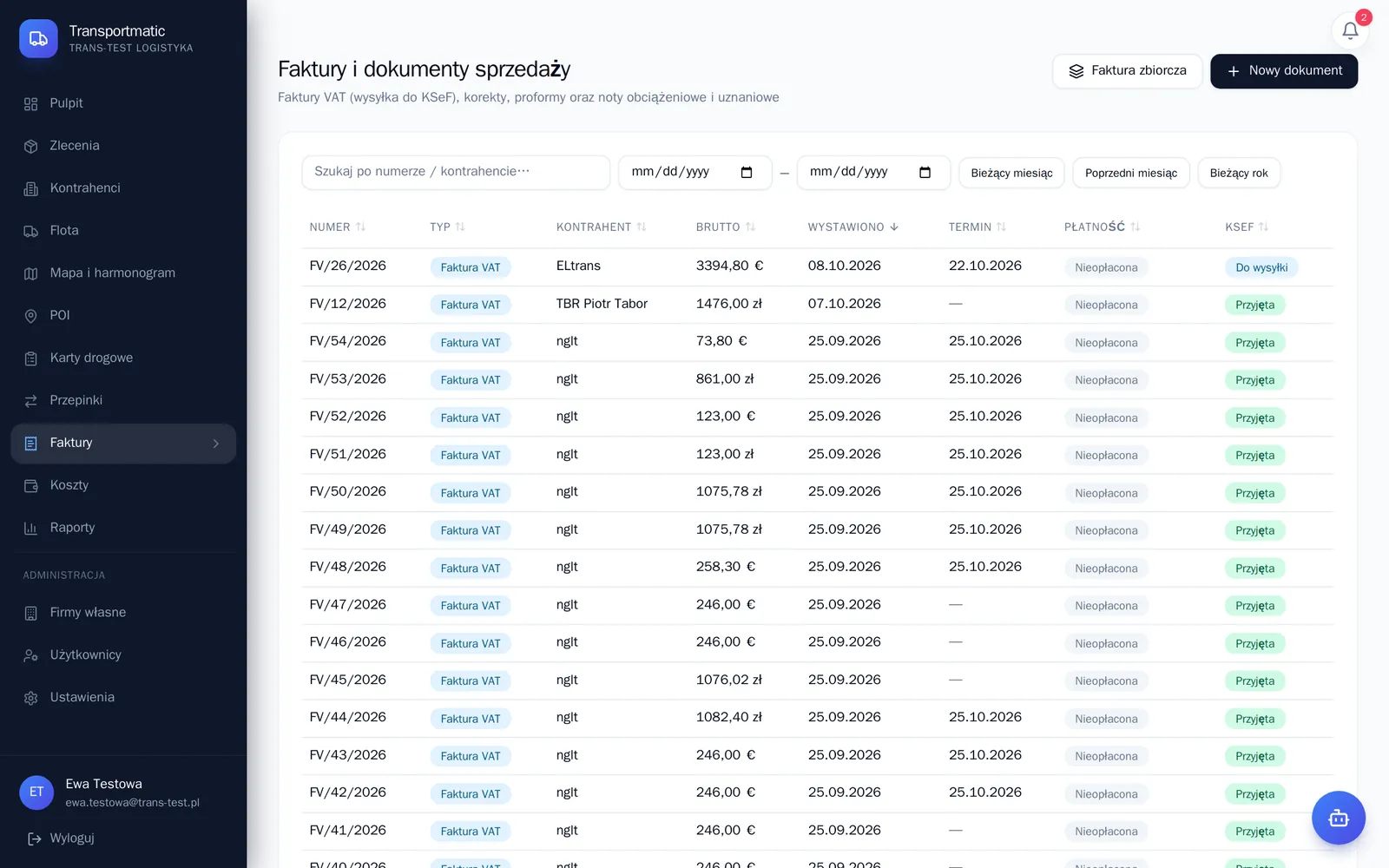1389x868 pixels.
Task: Sort table by TERMIN column
Action: (977, 227)
